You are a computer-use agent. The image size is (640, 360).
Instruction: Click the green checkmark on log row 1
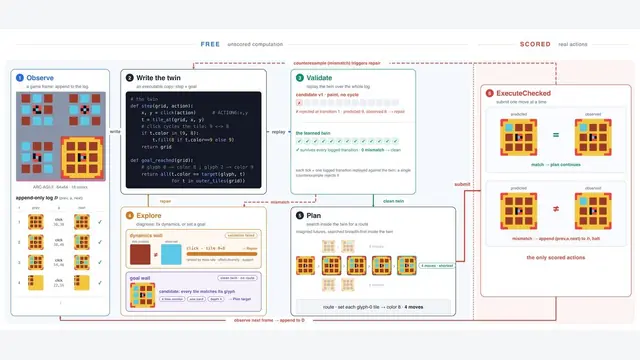(x=100, y=222)
